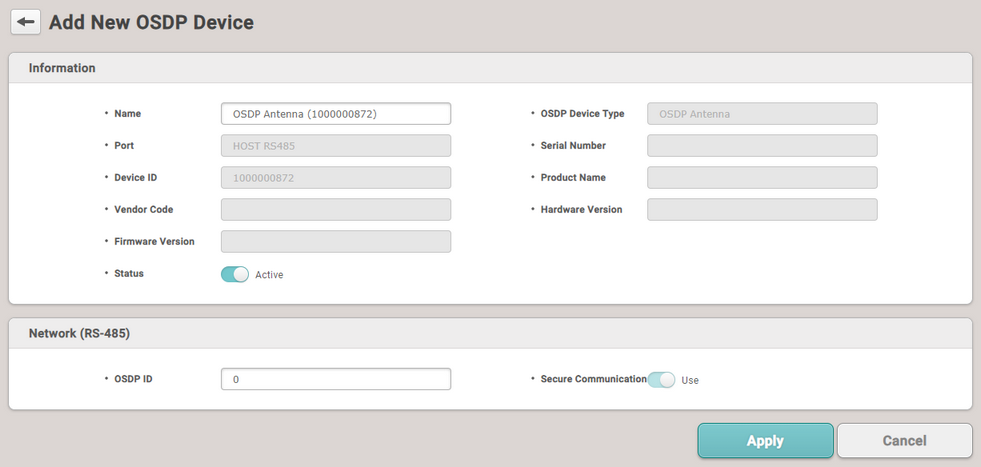
Task: Click the Vendor Code label
Action: (x=144, y=210)
